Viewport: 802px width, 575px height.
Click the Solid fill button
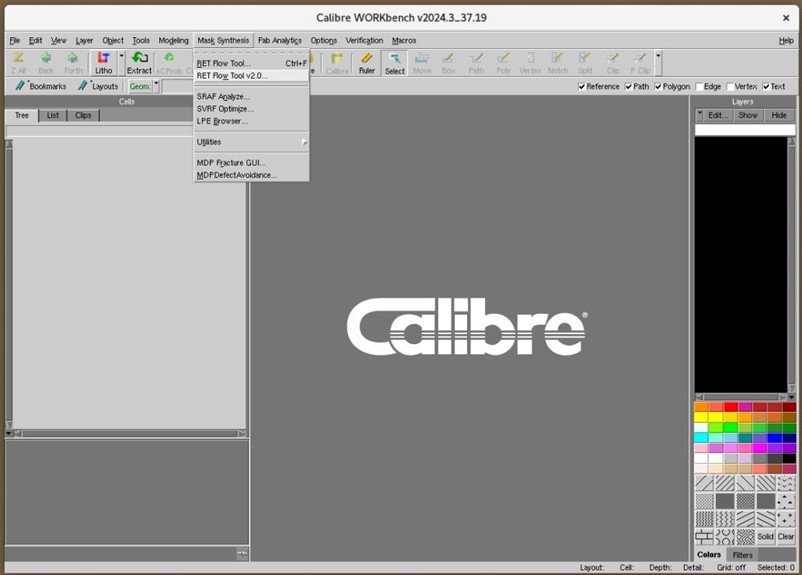(765, 537)
